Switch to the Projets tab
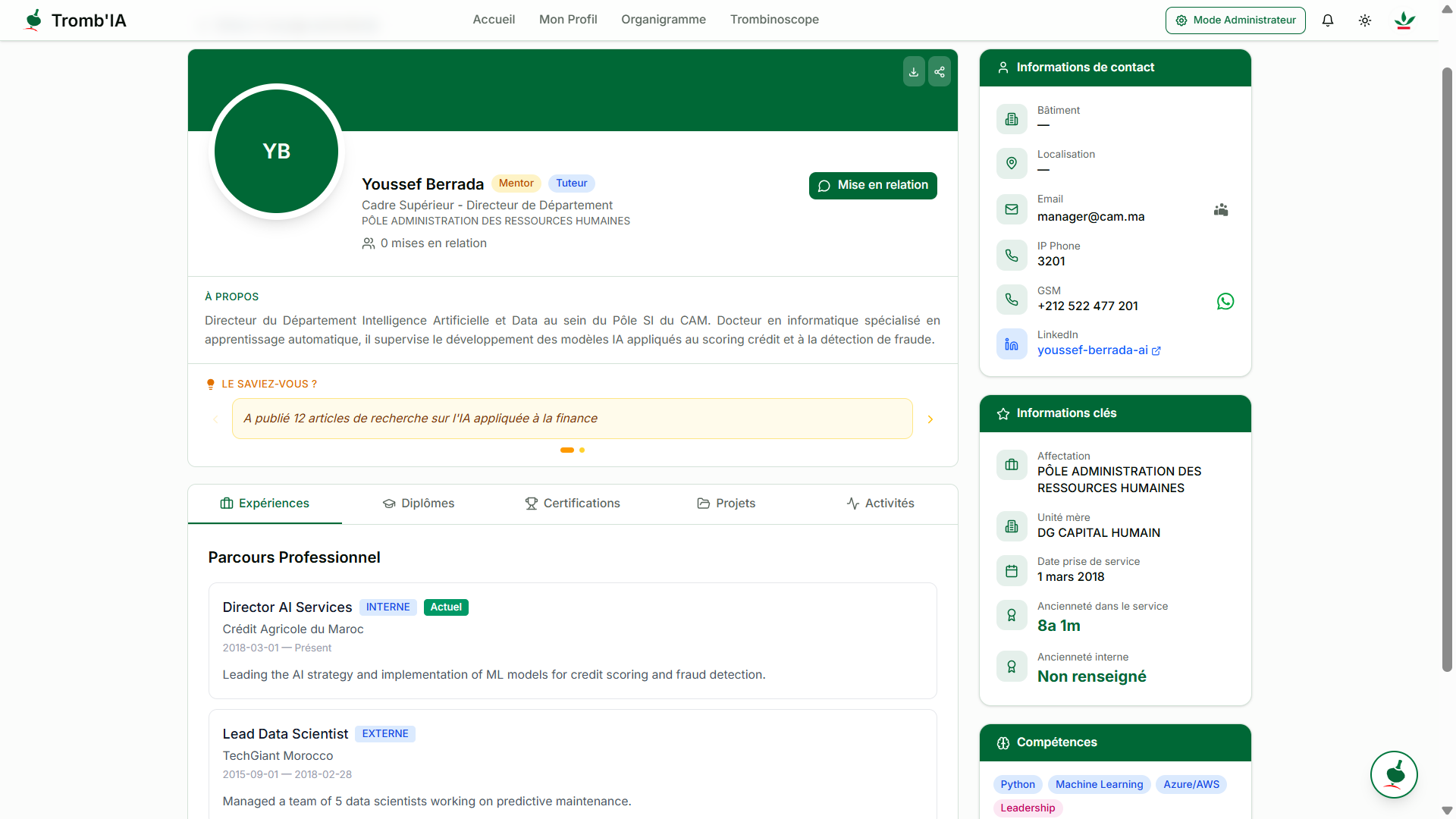Viewport: 1456px width, 819px height. tap(726, 504)
